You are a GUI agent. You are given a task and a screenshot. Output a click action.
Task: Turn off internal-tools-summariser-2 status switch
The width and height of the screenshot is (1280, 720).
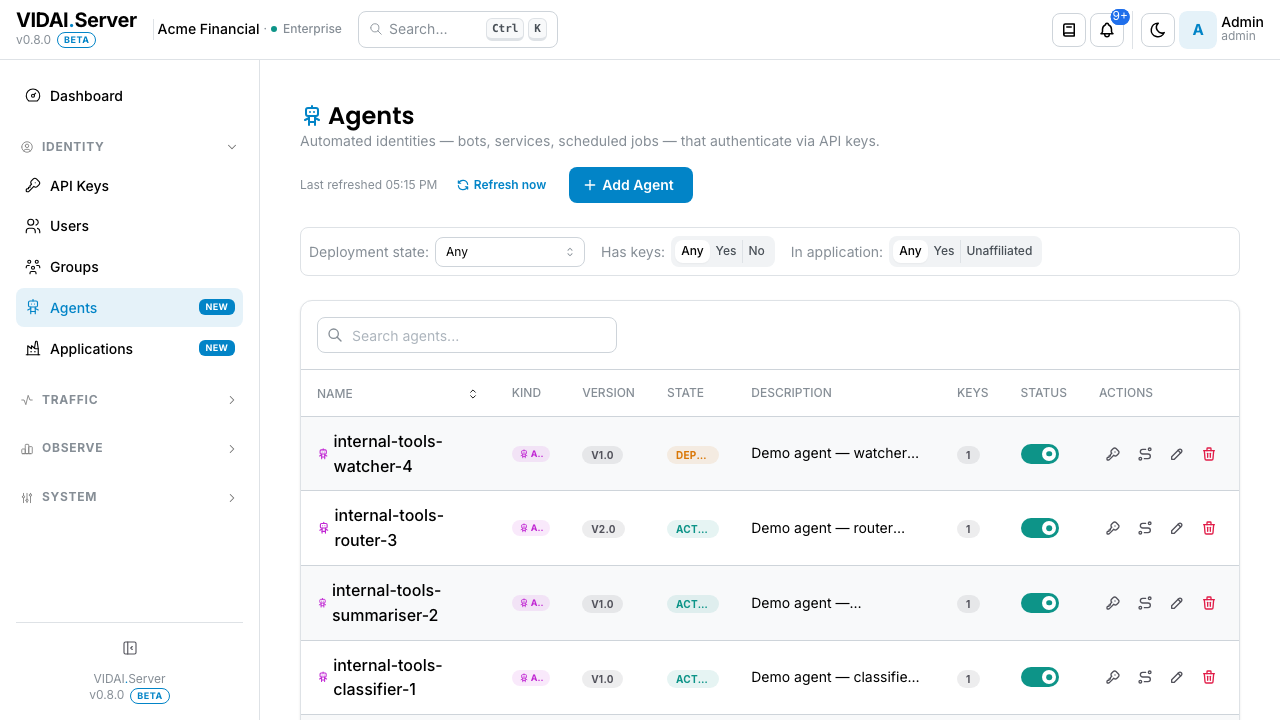(x=1040, y=603)
